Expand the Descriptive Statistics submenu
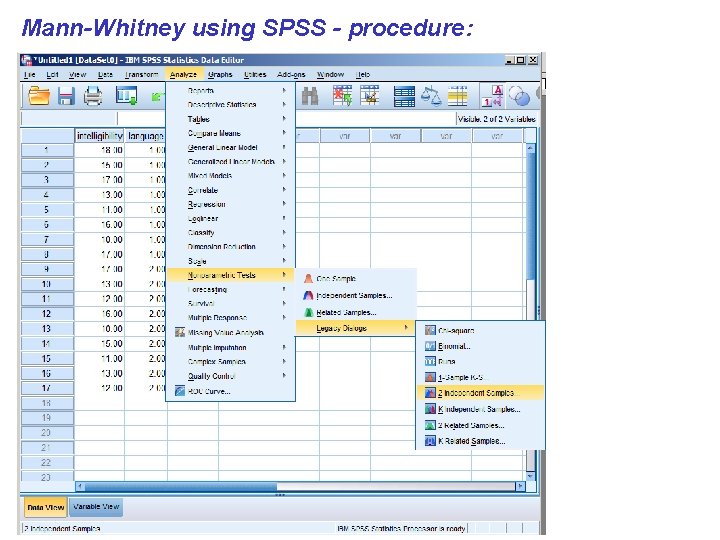Screen dimensions: 720x540 [x=230, y=105]
